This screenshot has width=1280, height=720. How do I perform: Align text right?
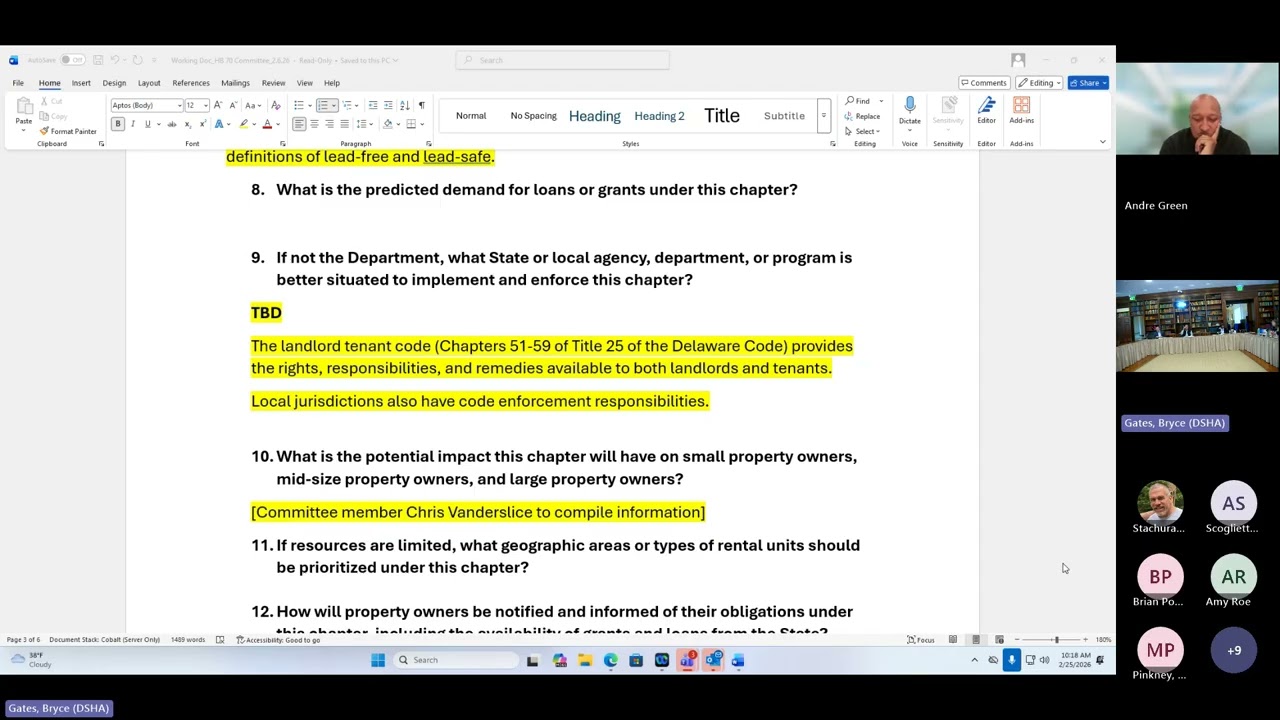[x=329, y=124]
